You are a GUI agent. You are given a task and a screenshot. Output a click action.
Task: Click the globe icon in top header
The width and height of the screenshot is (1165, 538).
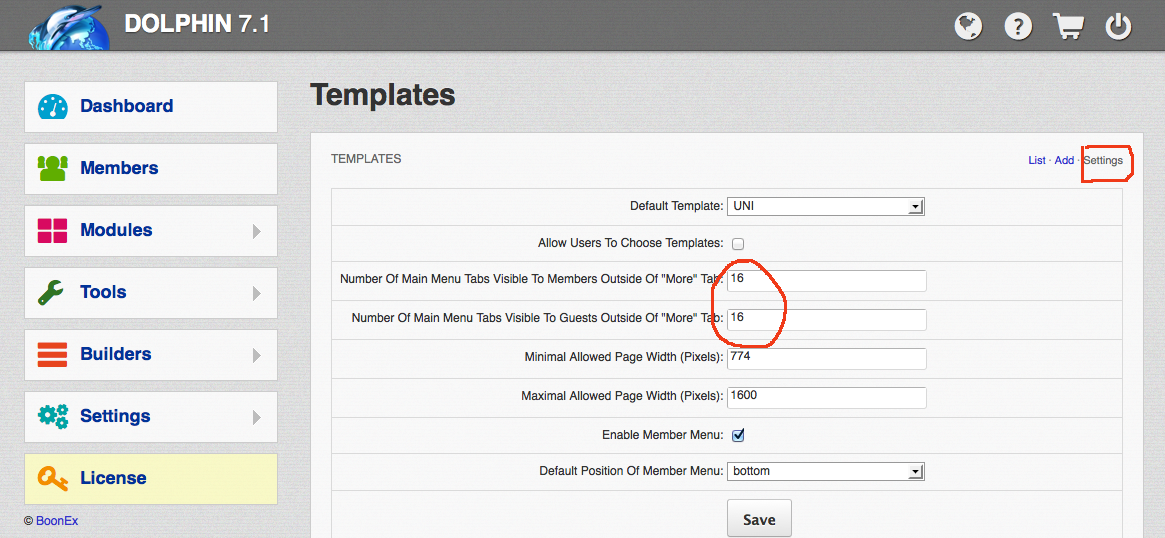pos(968,26)
